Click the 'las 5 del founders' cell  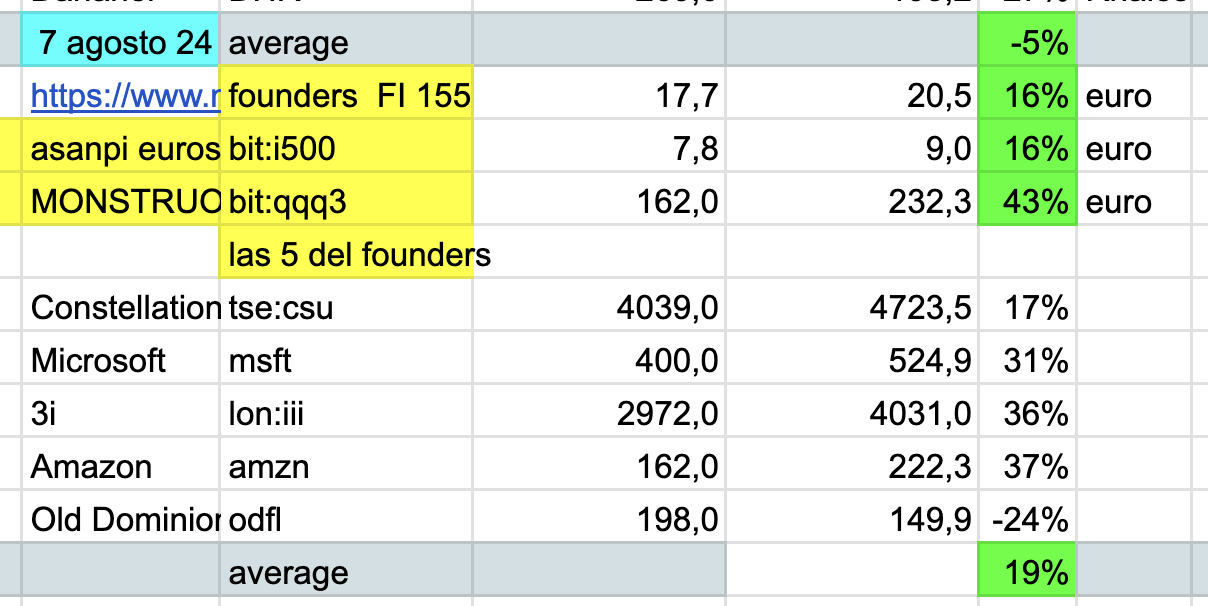click(346, 255)
